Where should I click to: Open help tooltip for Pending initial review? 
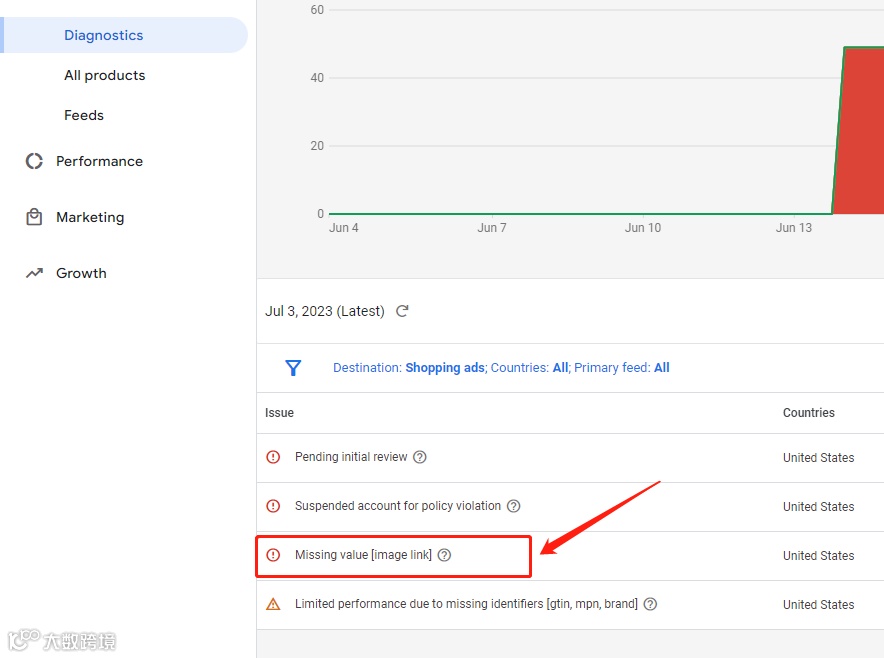pyautogui.click(x=420, y=457)
